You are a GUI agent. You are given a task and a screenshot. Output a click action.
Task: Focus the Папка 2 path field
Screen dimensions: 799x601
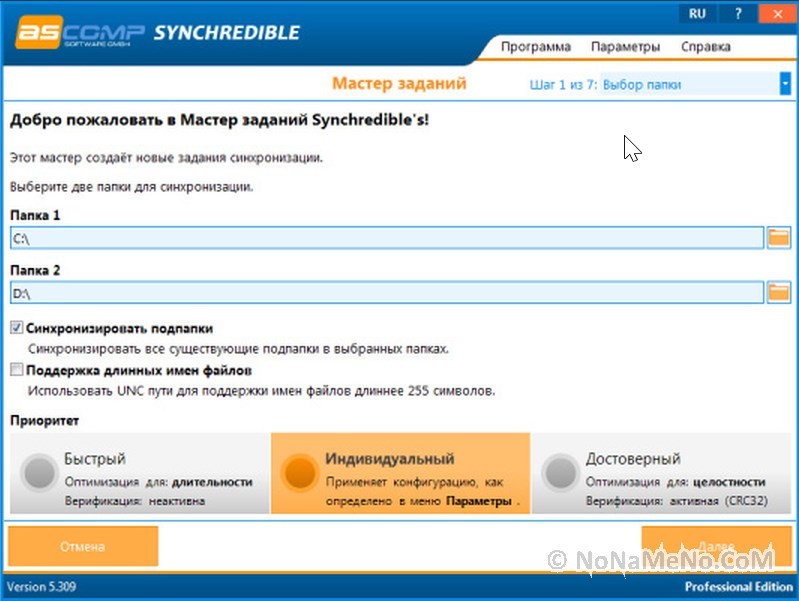386,292
